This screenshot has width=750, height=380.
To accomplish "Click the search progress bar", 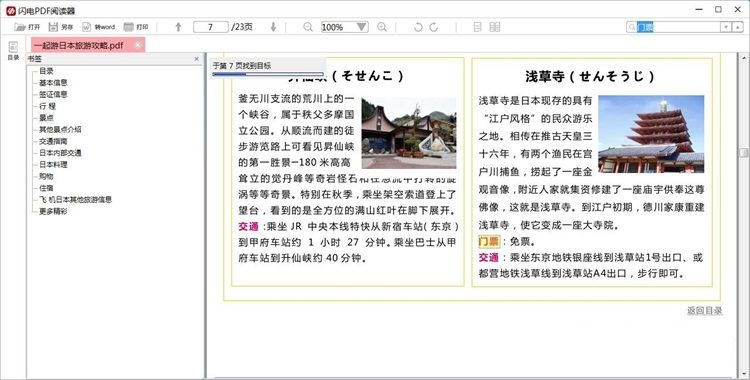I will 268,74.
